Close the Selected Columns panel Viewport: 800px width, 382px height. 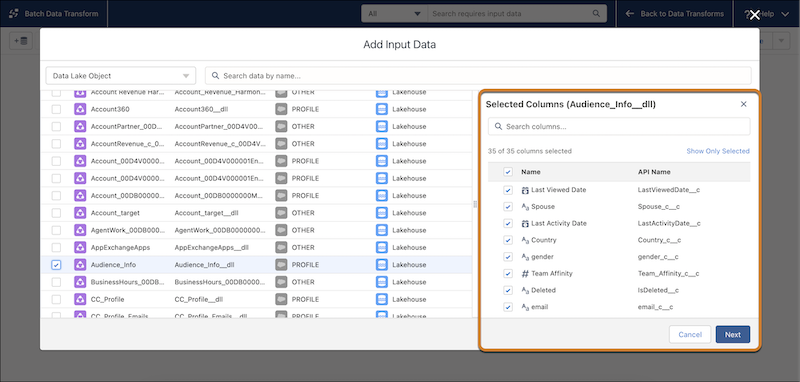pos(743,104)
